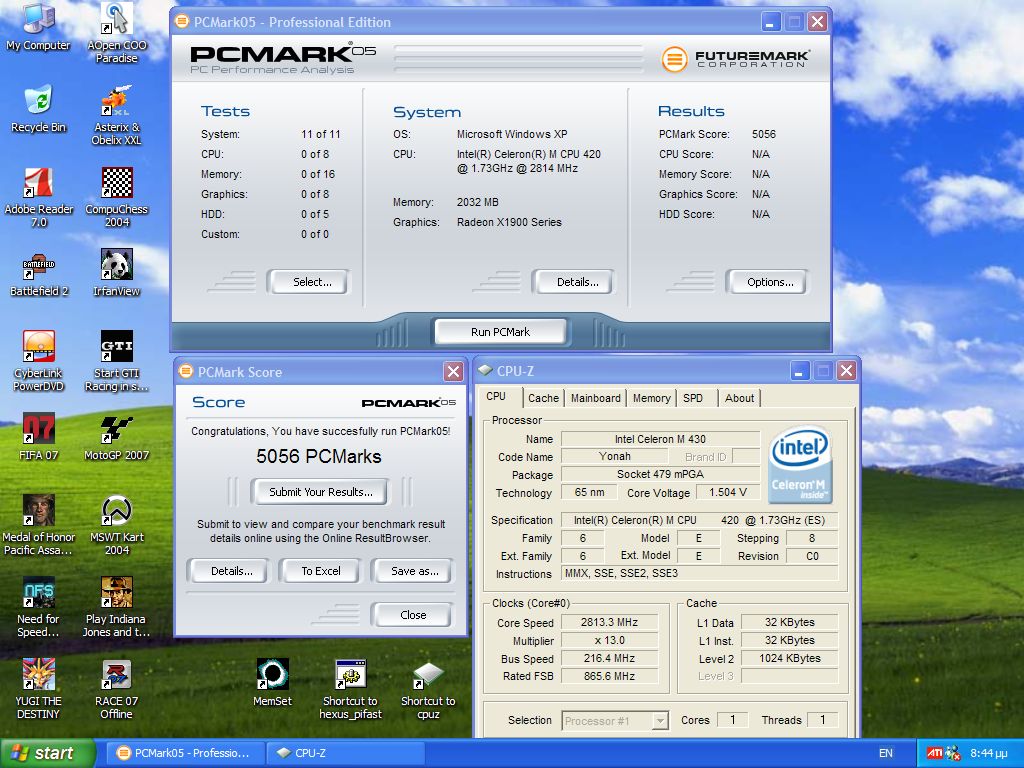This screenshot has width=1024, height=768.
Task: Open AOpen COO Paradise shortcut
Action: (116, 31)
